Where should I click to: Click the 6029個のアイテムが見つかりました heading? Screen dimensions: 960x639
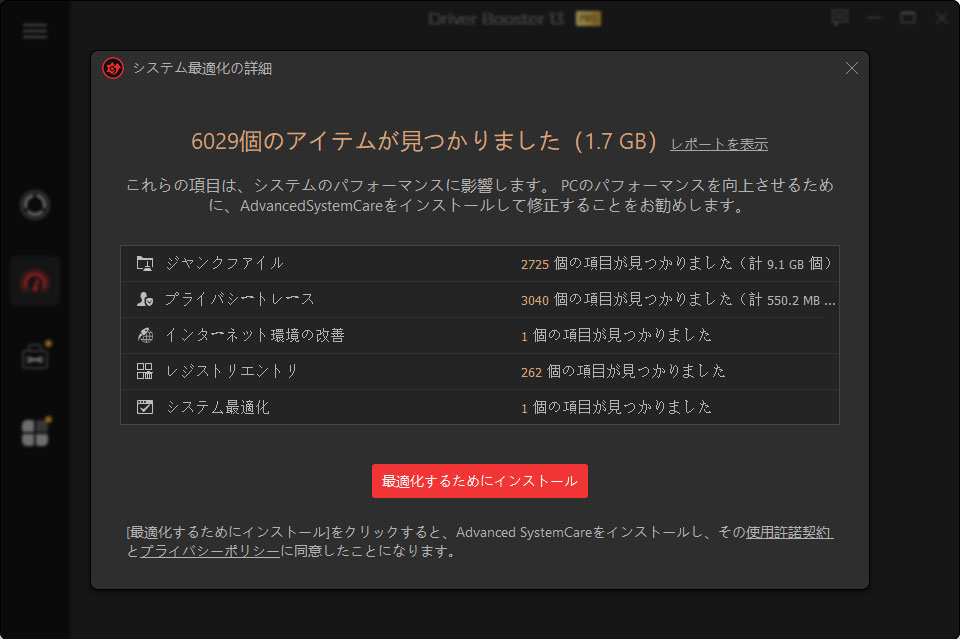coord(424,142)
